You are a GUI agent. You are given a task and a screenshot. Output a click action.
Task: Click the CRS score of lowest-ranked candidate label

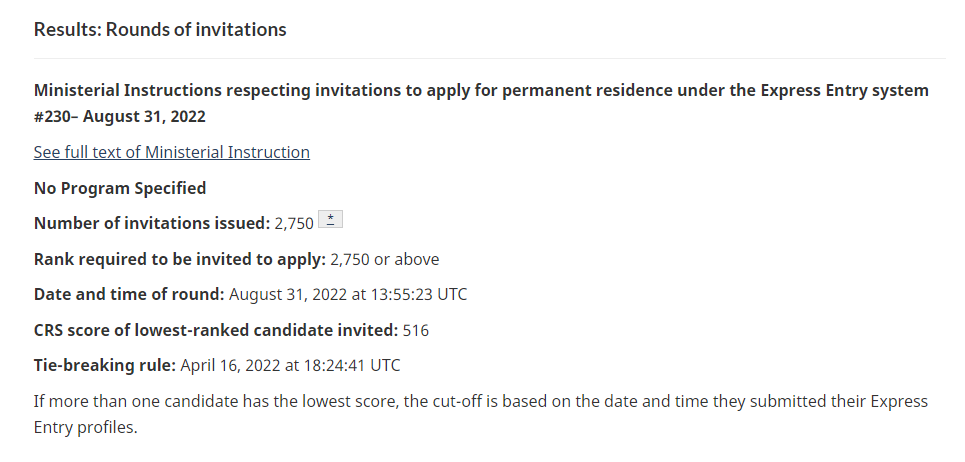(x=216, y=330)
